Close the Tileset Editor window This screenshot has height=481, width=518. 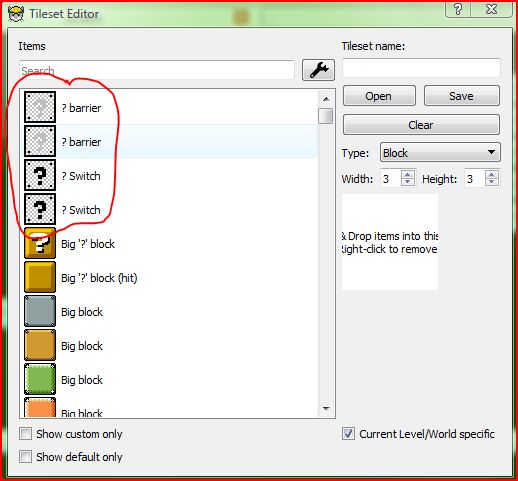click(x=492, y=9)
